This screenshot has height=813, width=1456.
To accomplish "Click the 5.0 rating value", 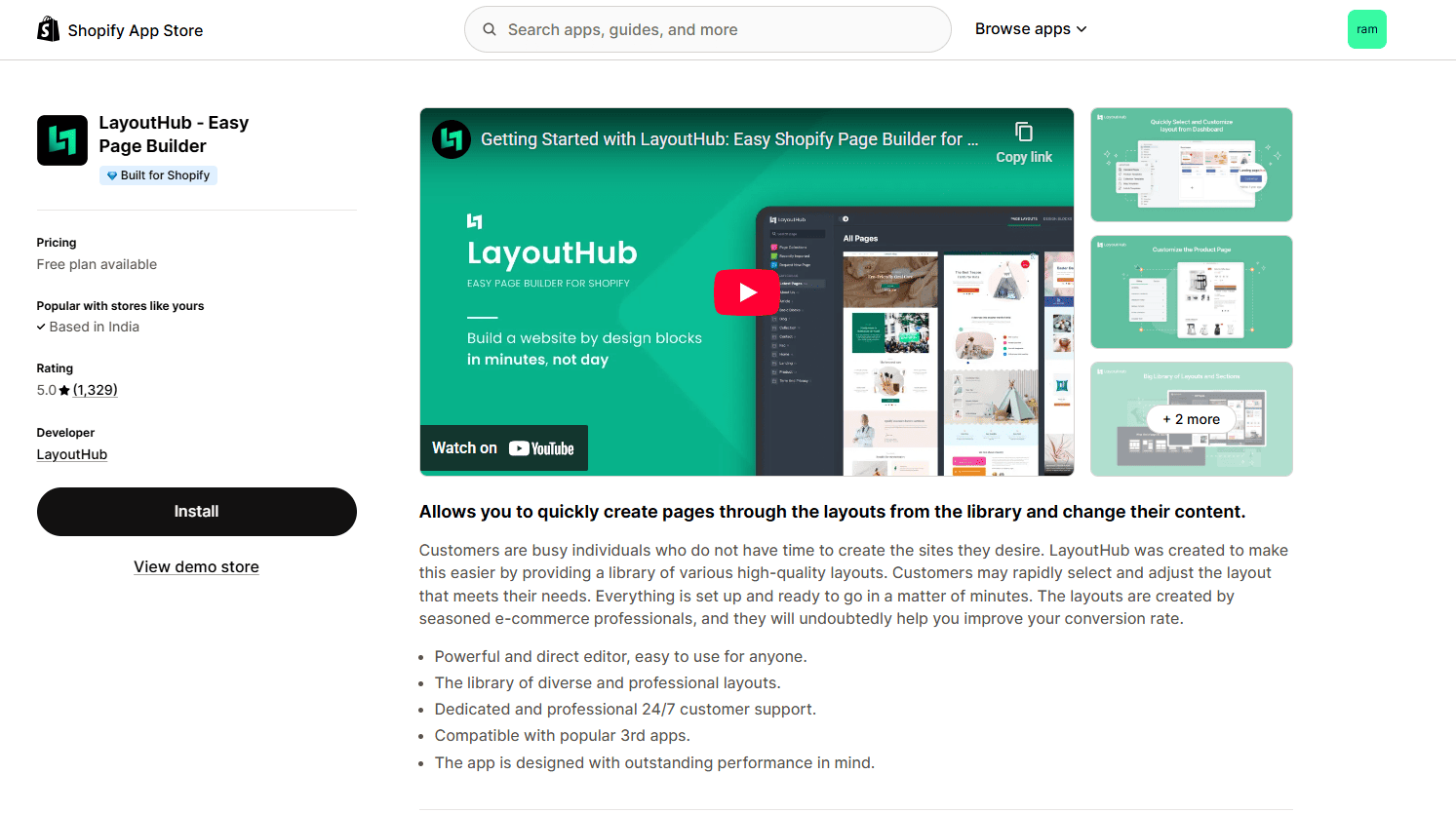I will pyautogui.click(x=47, y=390).
